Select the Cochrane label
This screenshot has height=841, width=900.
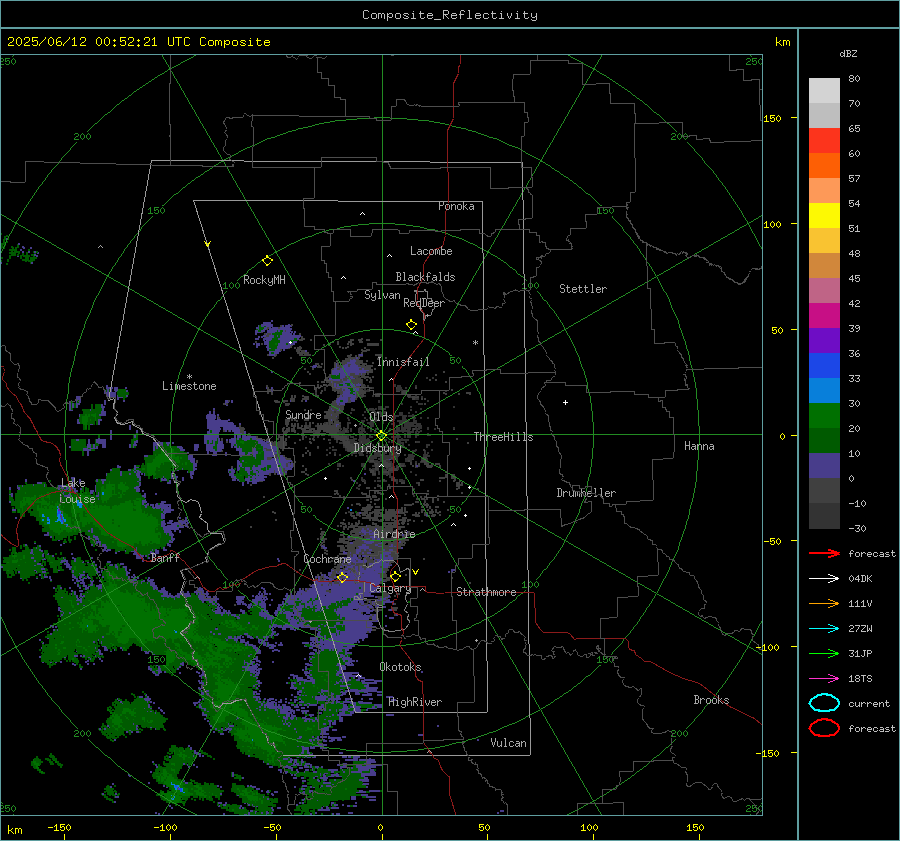tap(327, 559)
